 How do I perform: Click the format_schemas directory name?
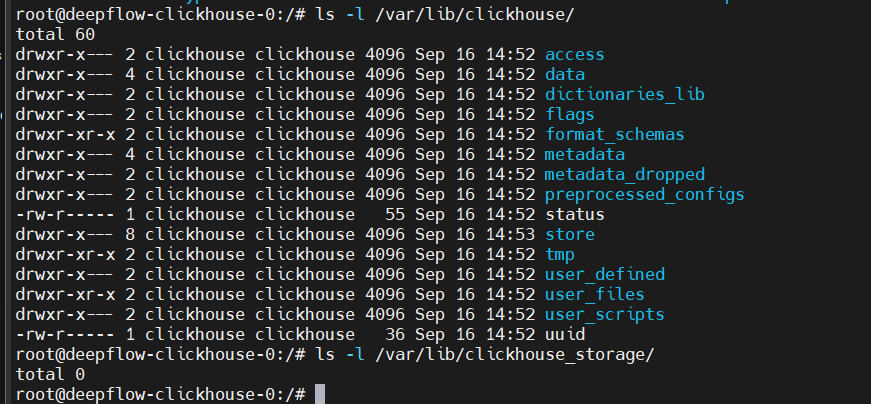(x=614, y=134)
